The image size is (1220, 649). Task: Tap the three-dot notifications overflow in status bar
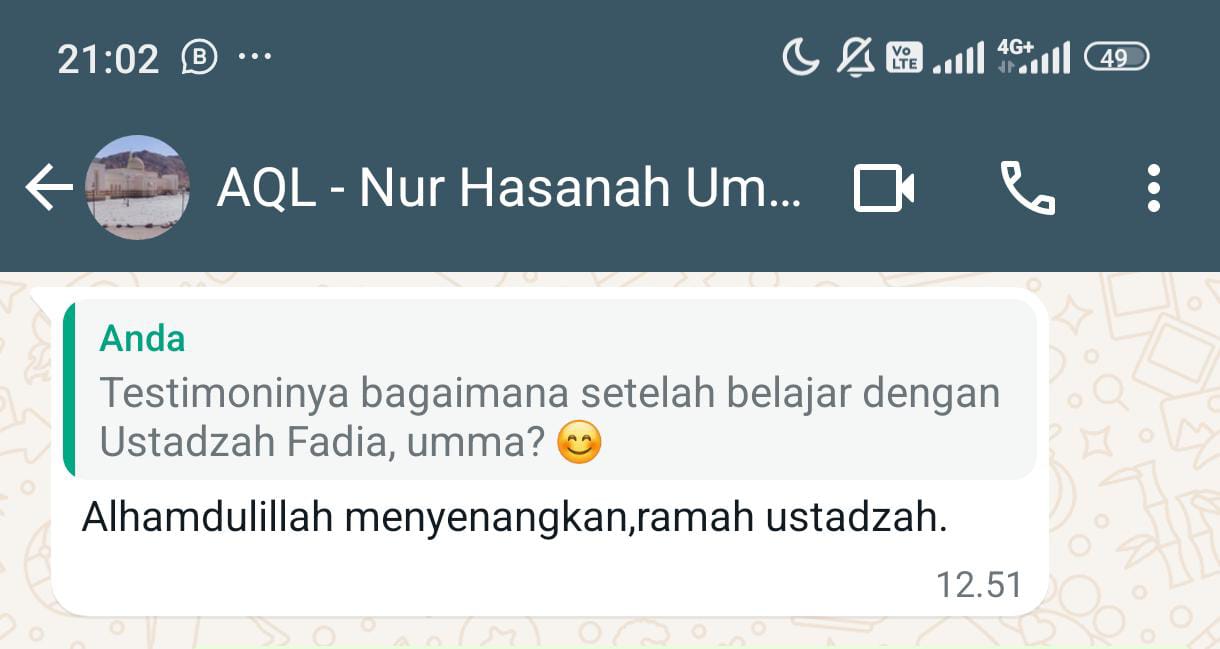(255, 57)
